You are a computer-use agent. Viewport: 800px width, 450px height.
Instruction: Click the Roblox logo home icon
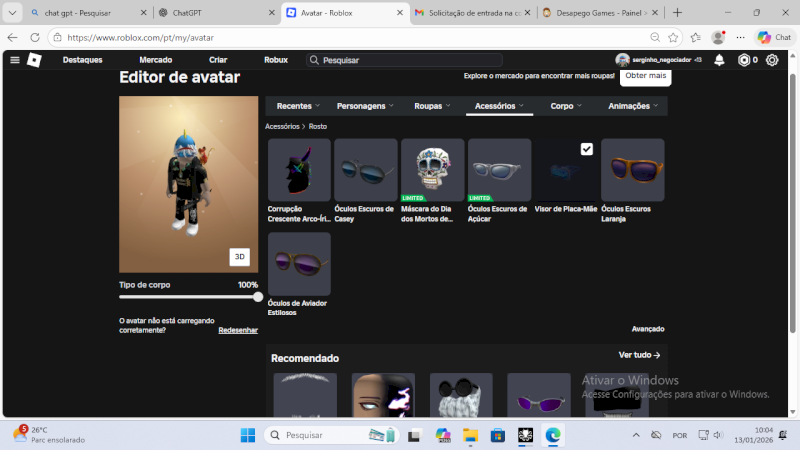coord(34,60)
